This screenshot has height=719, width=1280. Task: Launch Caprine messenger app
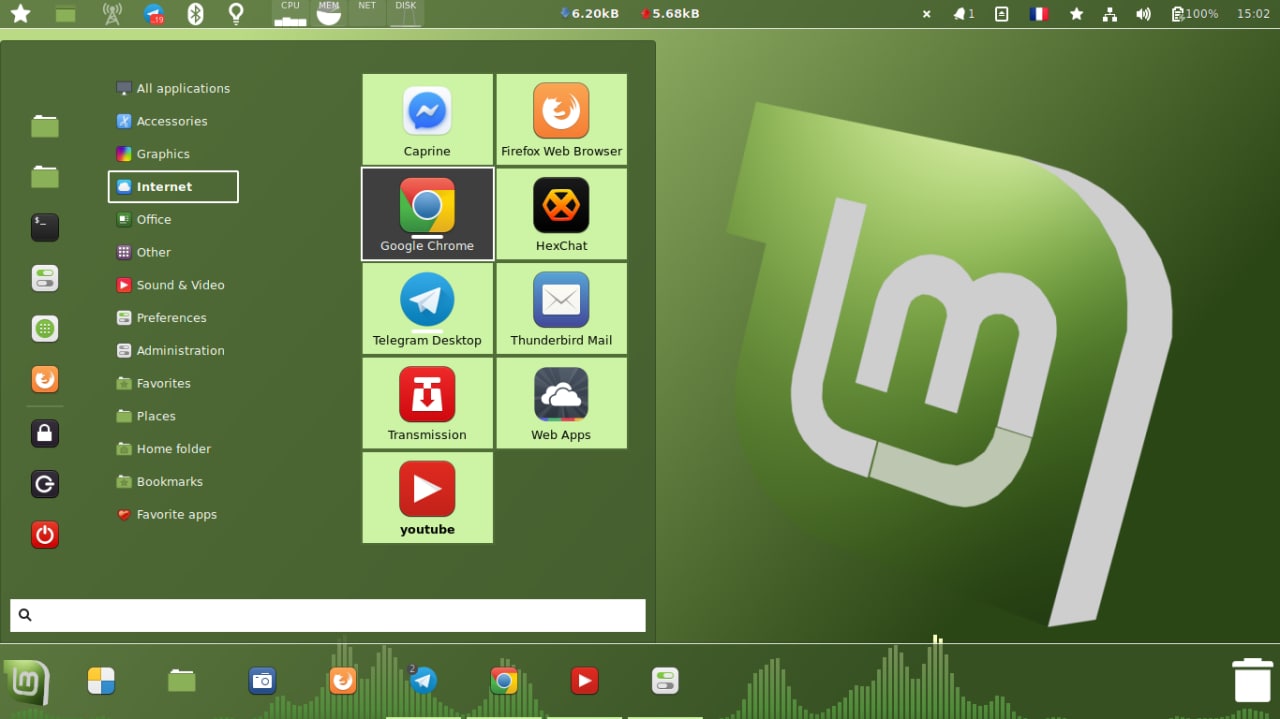(427, 119)
